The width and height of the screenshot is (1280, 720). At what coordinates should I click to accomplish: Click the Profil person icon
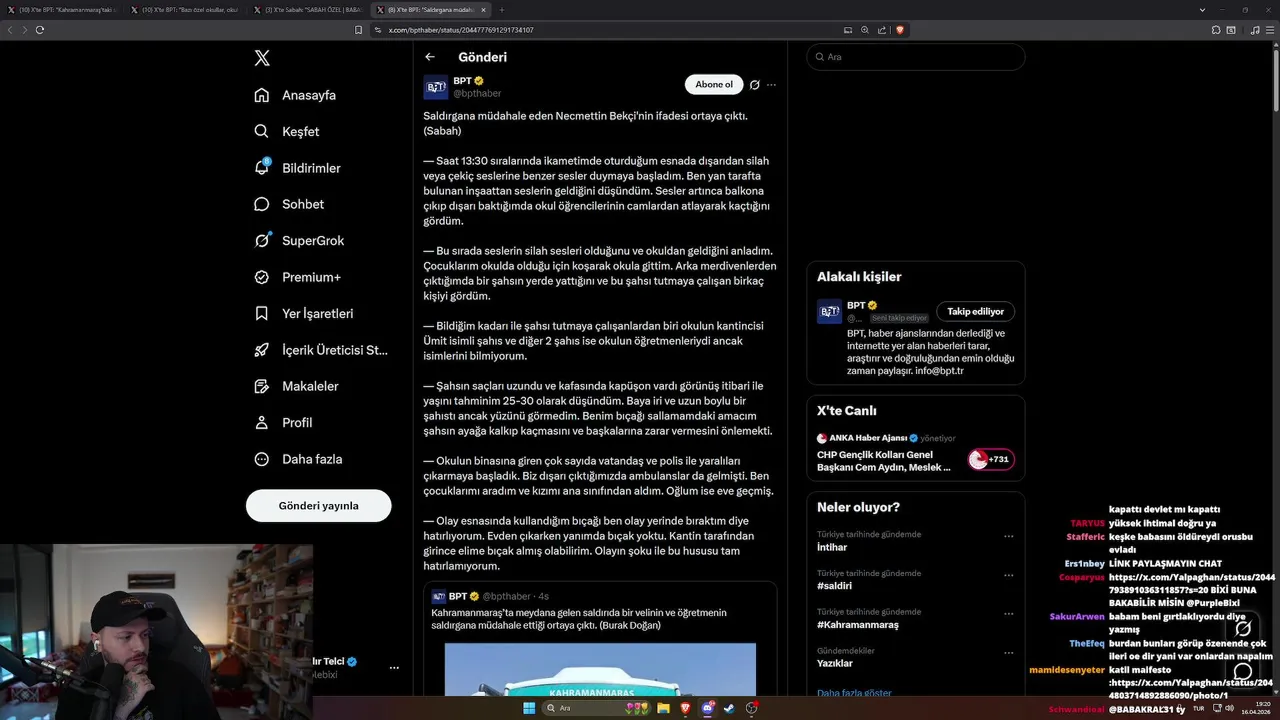pyautogui.click(x=262, y=422)
